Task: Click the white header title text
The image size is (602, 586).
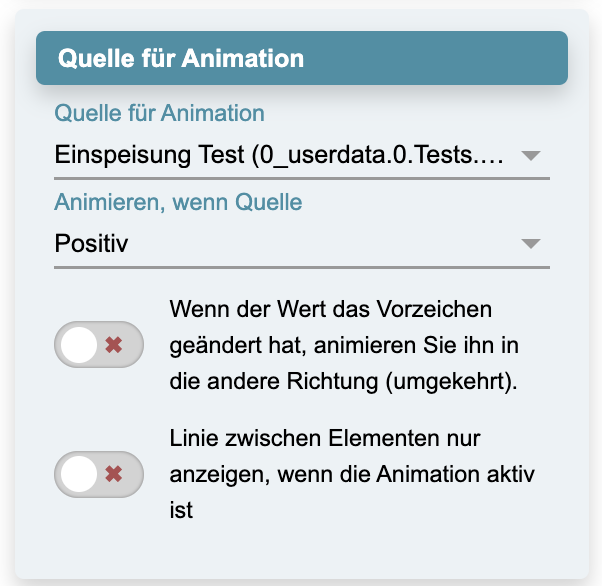Action: [x=181, y=58]
